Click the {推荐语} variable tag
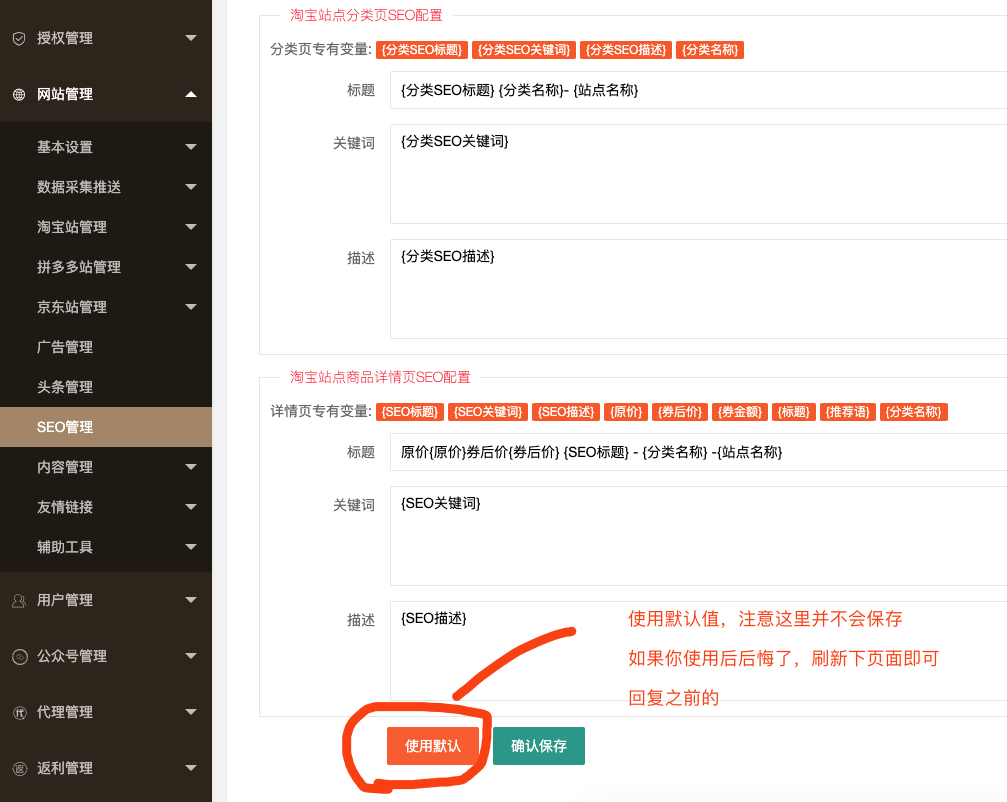1007x802 pixels. point(848,412)
